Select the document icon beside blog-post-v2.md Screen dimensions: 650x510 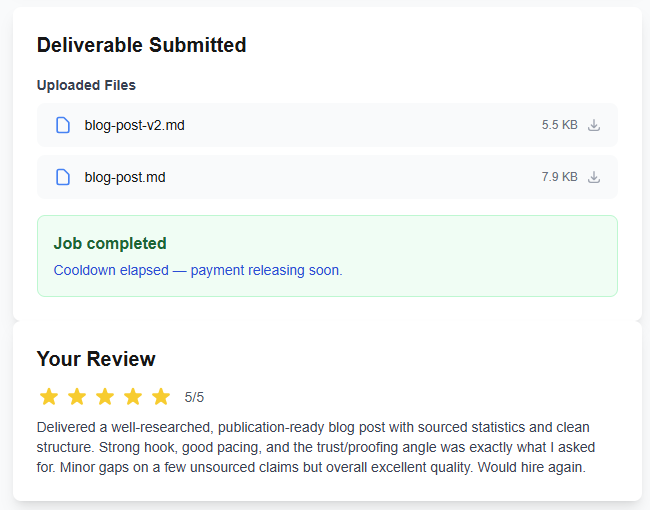(63, 125)
